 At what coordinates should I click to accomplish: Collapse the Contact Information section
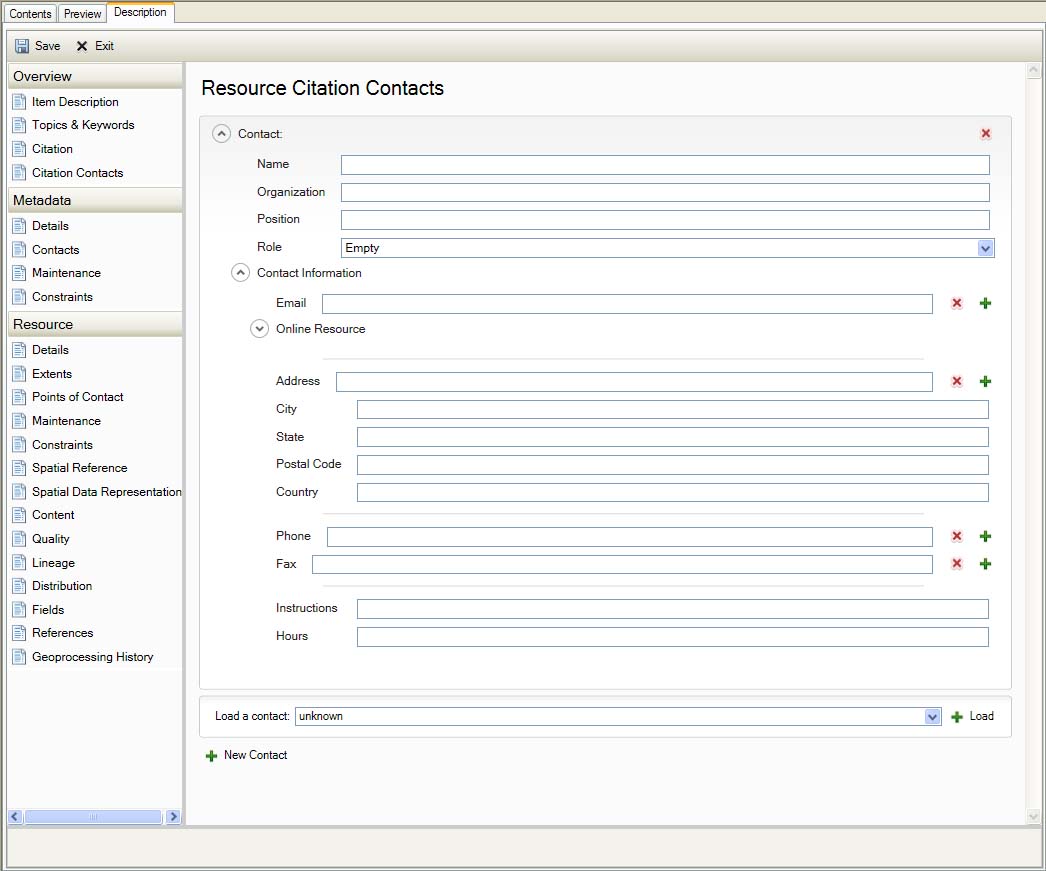(x=240, y=273)
